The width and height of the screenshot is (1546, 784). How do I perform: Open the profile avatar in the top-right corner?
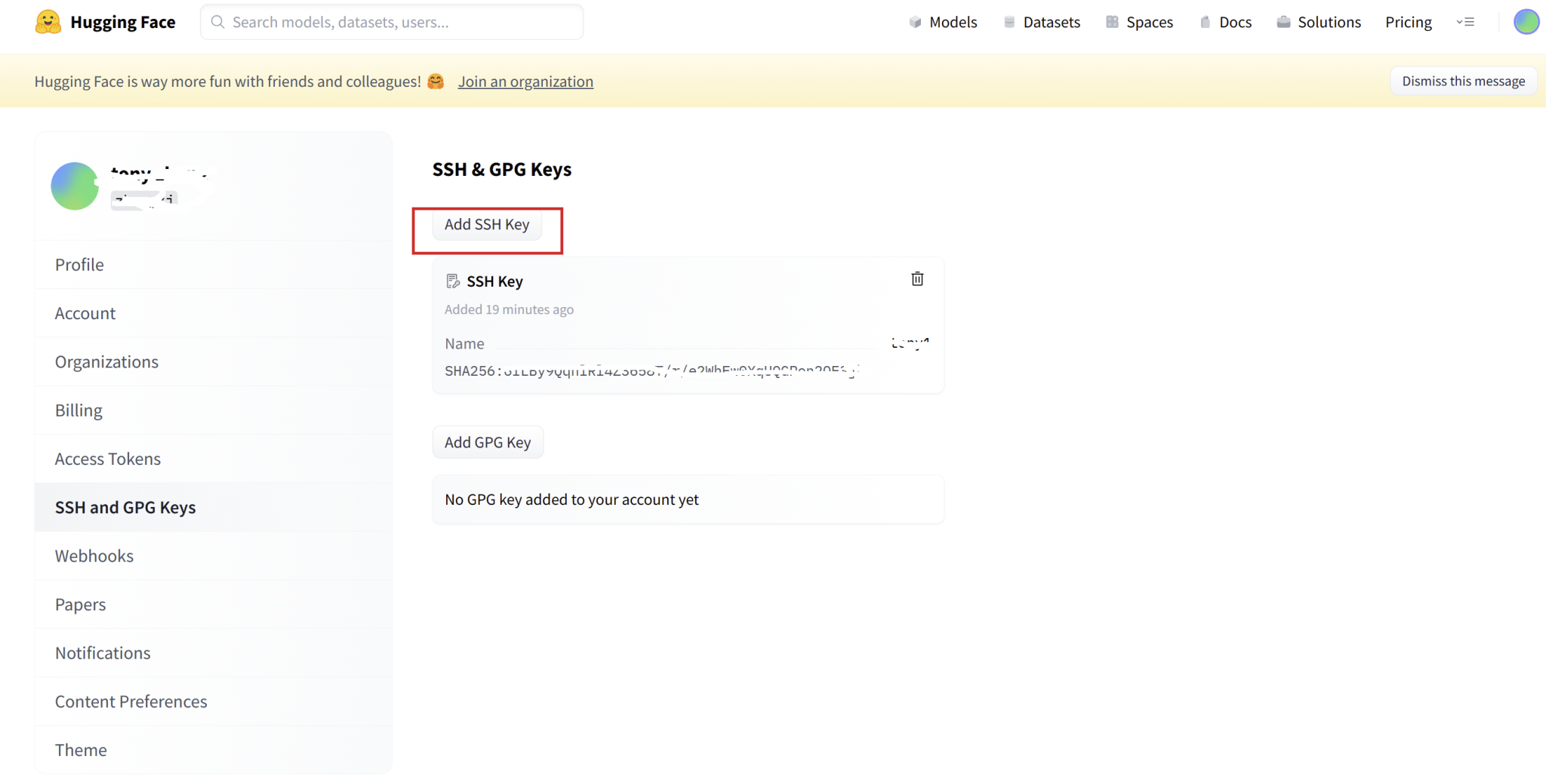[x=1526, y=21]
